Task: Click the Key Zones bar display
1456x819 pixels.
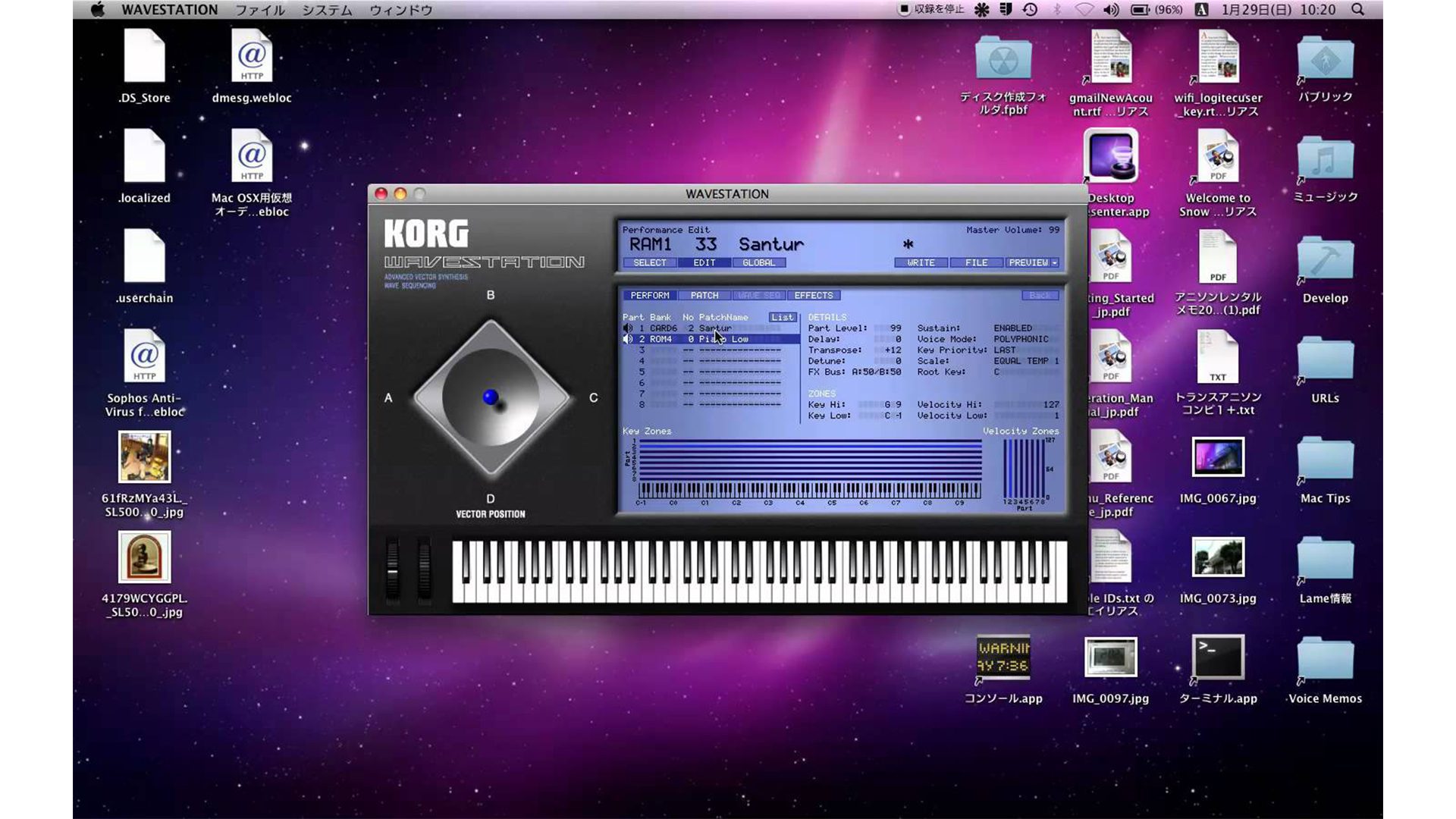Action: click(x=810, y=459)
